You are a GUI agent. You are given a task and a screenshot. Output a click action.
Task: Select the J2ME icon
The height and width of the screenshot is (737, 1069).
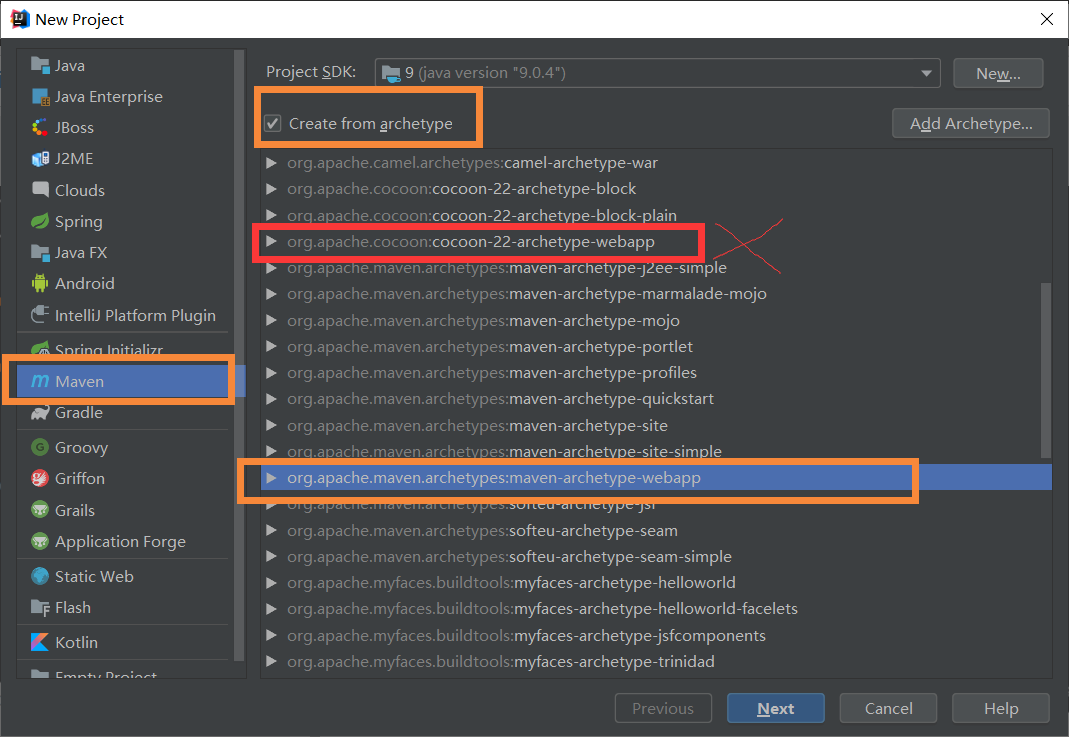pyautogui.click(x=40, y=159)
